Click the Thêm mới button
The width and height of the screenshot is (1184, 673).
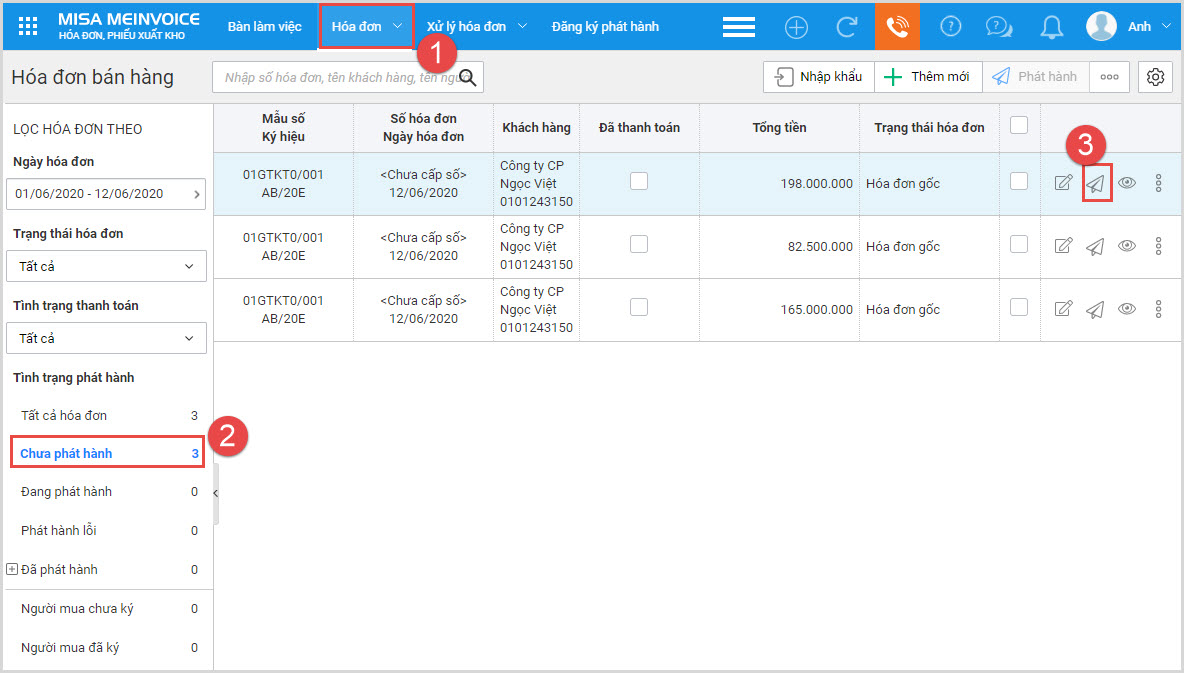pyautogui.click(x=928, y=77)
